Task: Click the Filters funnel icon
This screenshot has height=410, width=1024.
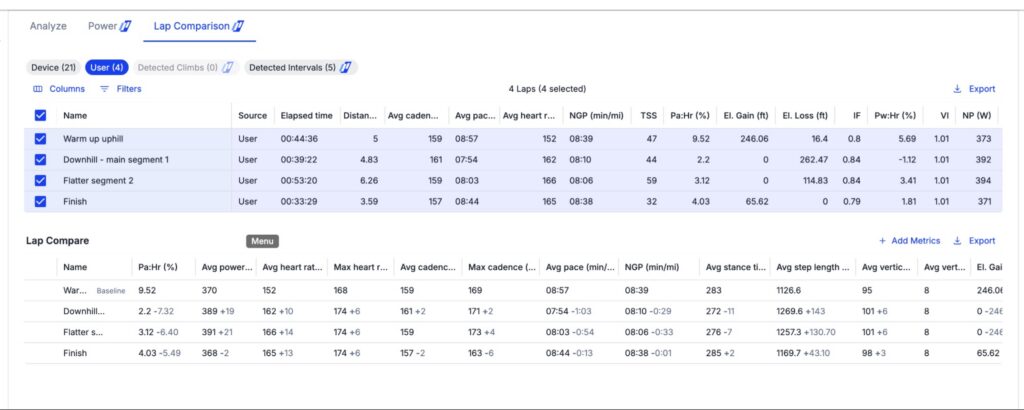Action: point(104,89)
